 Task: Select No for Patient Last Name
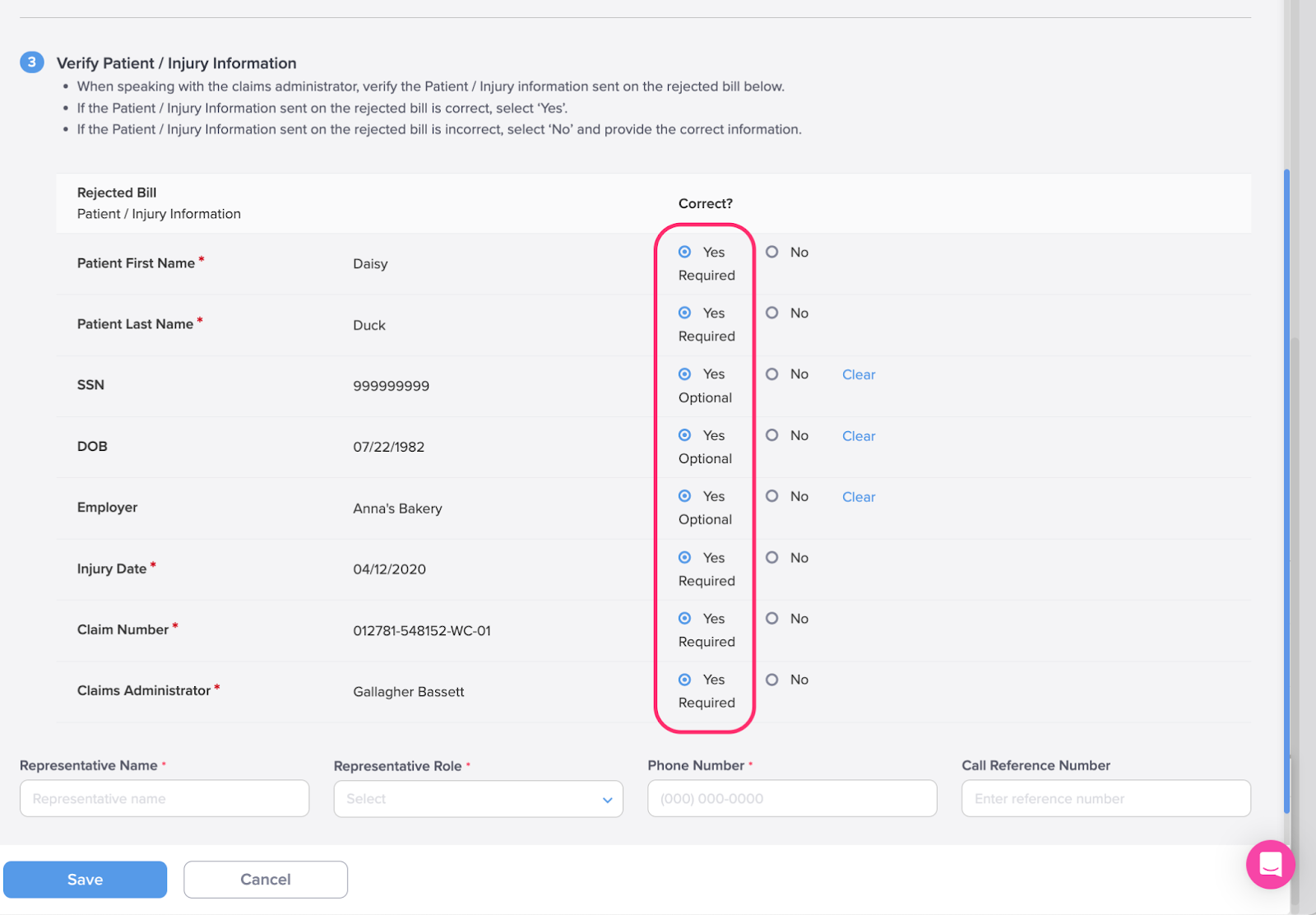point(772,313)
